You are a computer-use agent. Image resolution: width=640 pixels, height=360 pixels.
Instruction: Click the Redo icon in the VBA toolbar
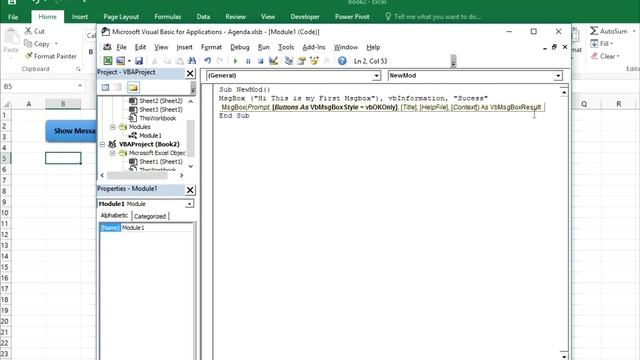coord(220,61)
